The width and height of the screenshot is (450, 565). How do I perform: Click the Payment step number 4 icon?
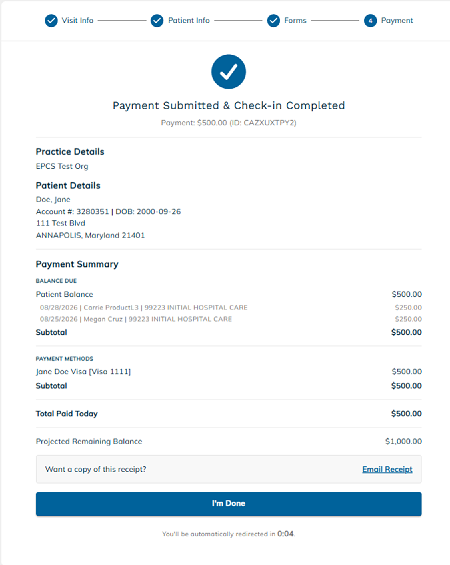pyautogui.click(x=370, y=21)
